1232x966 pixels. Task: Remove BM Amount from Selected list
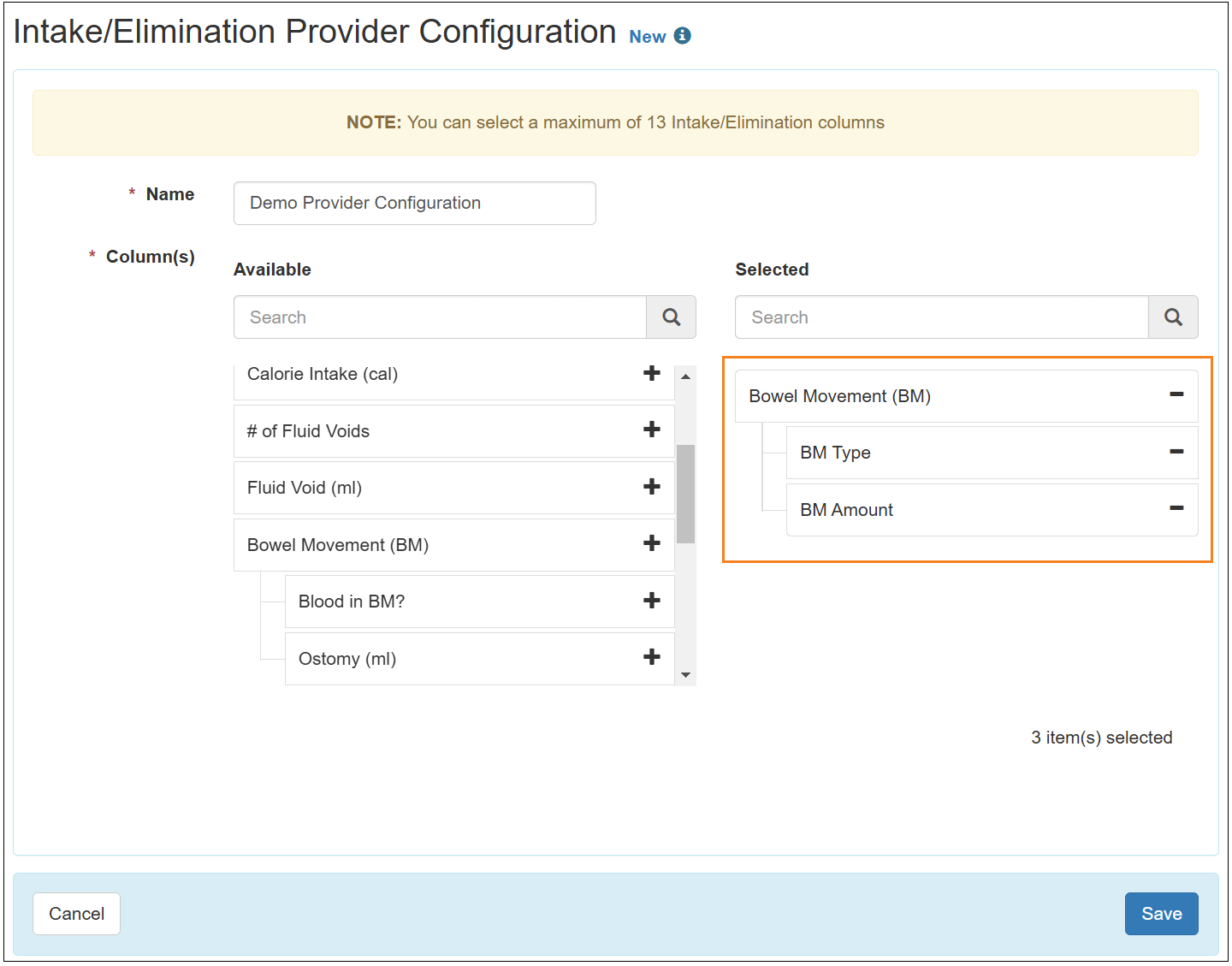tap(1176, 508)
